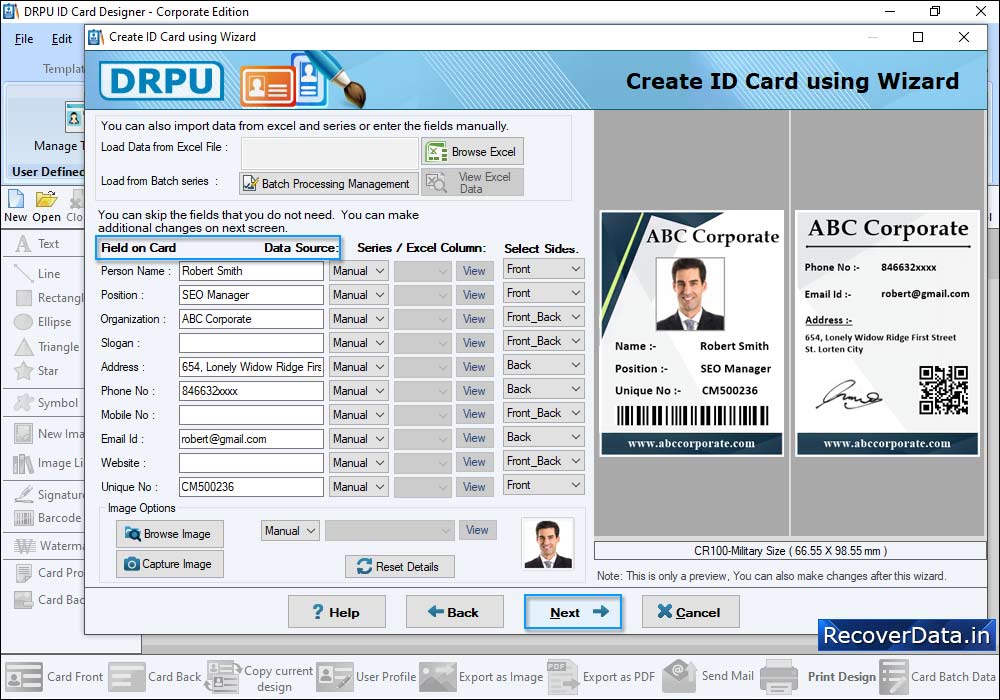This screenshot has width=1000, height=700.
Task: Select the Rectangle shape tool
Action: [x=49, y=298]
